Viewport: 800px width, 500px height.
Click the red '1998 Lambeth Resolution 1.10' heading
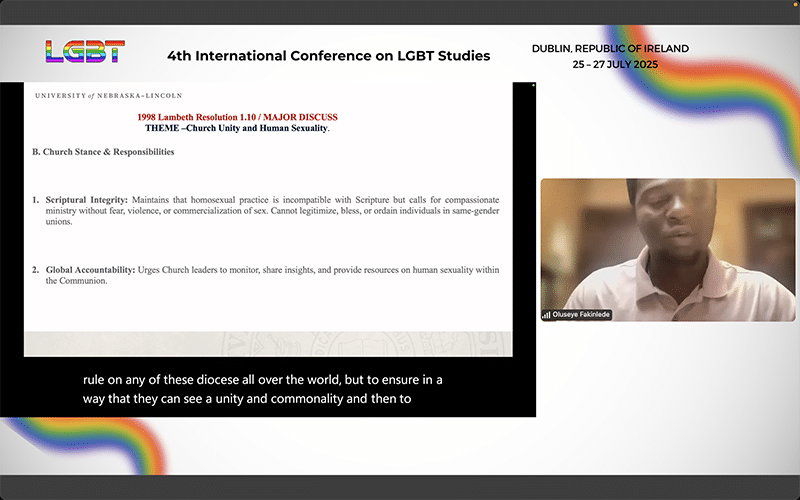237,117
